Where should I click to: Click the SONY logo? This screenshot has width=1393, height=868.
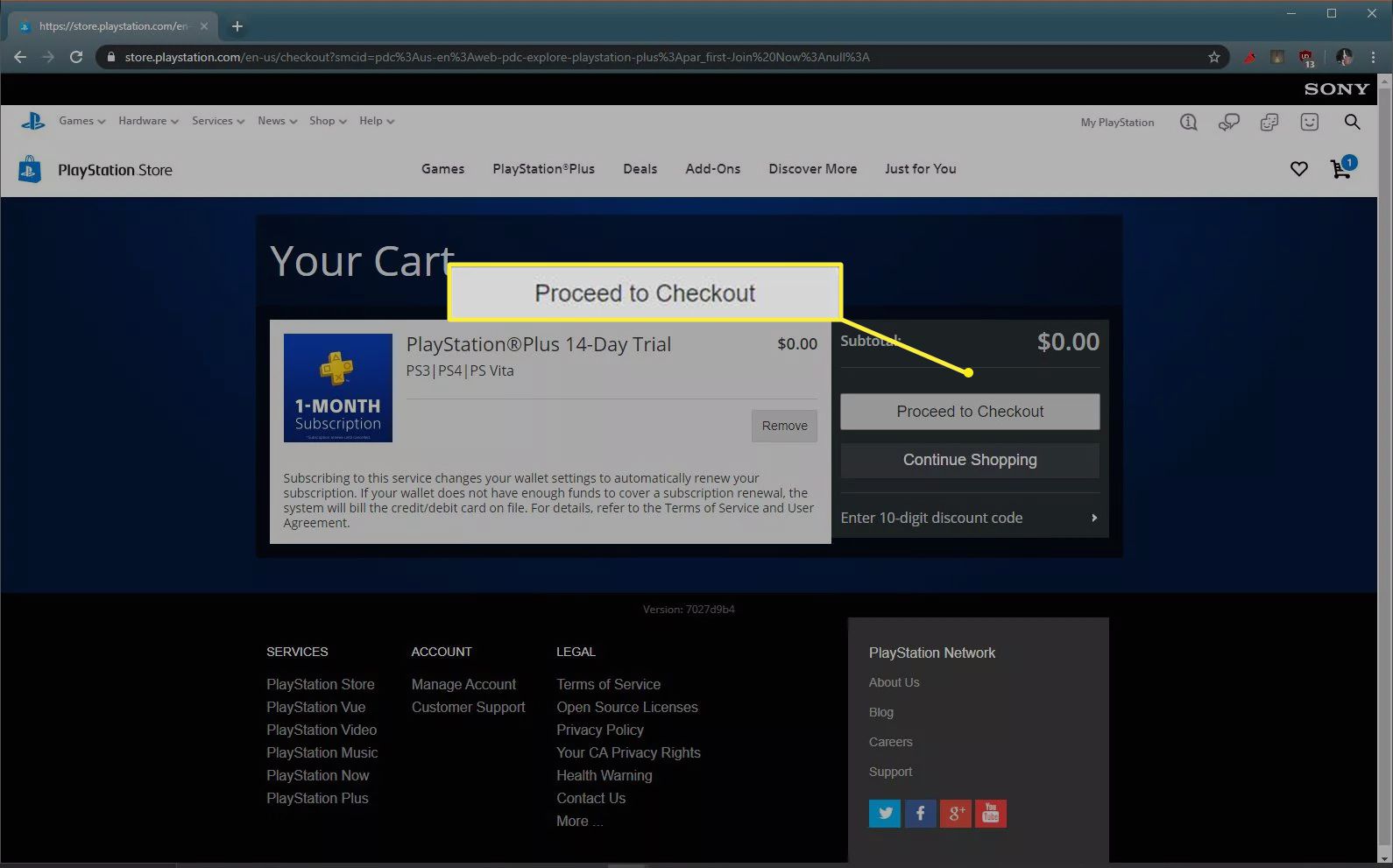(1336, 88)
